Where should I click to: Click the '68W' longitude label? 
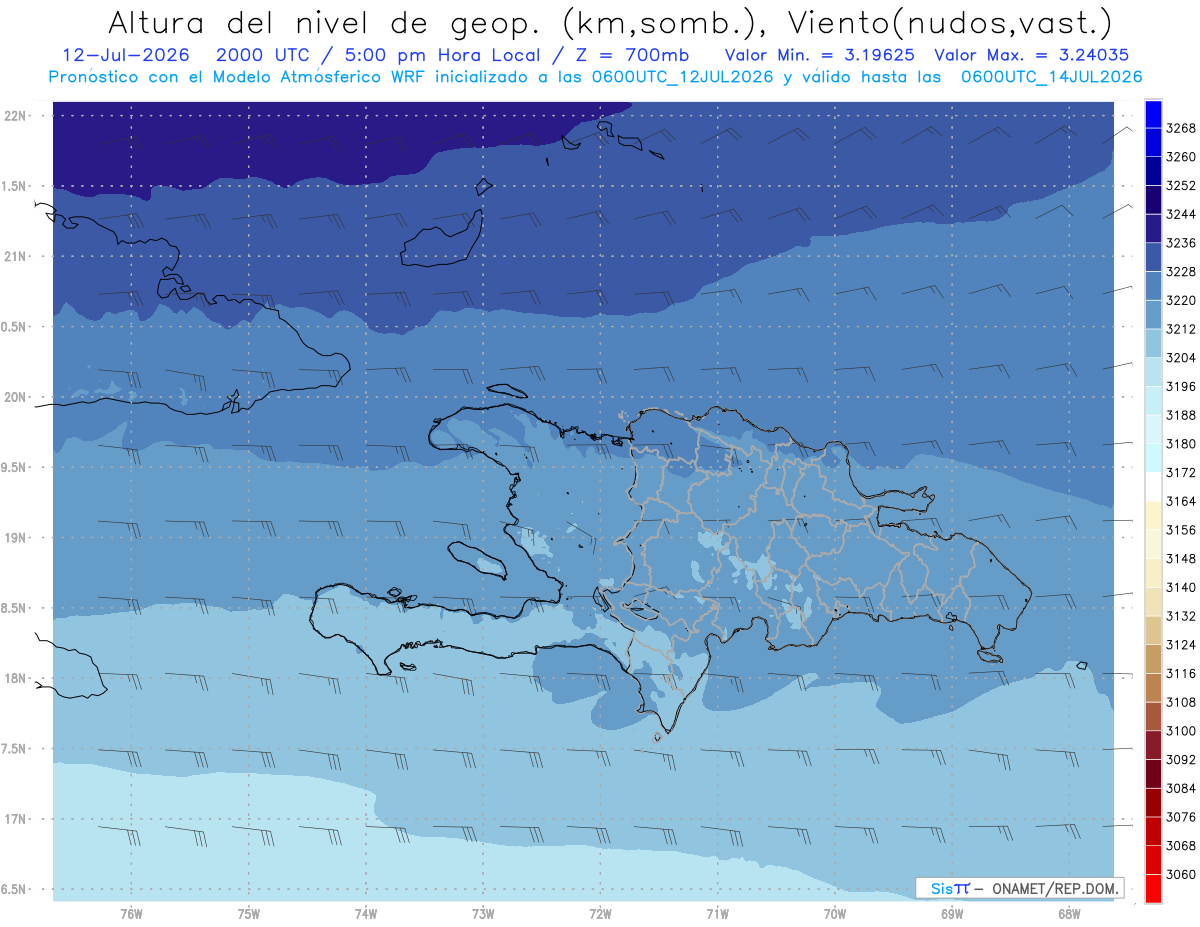[1069, 913]
